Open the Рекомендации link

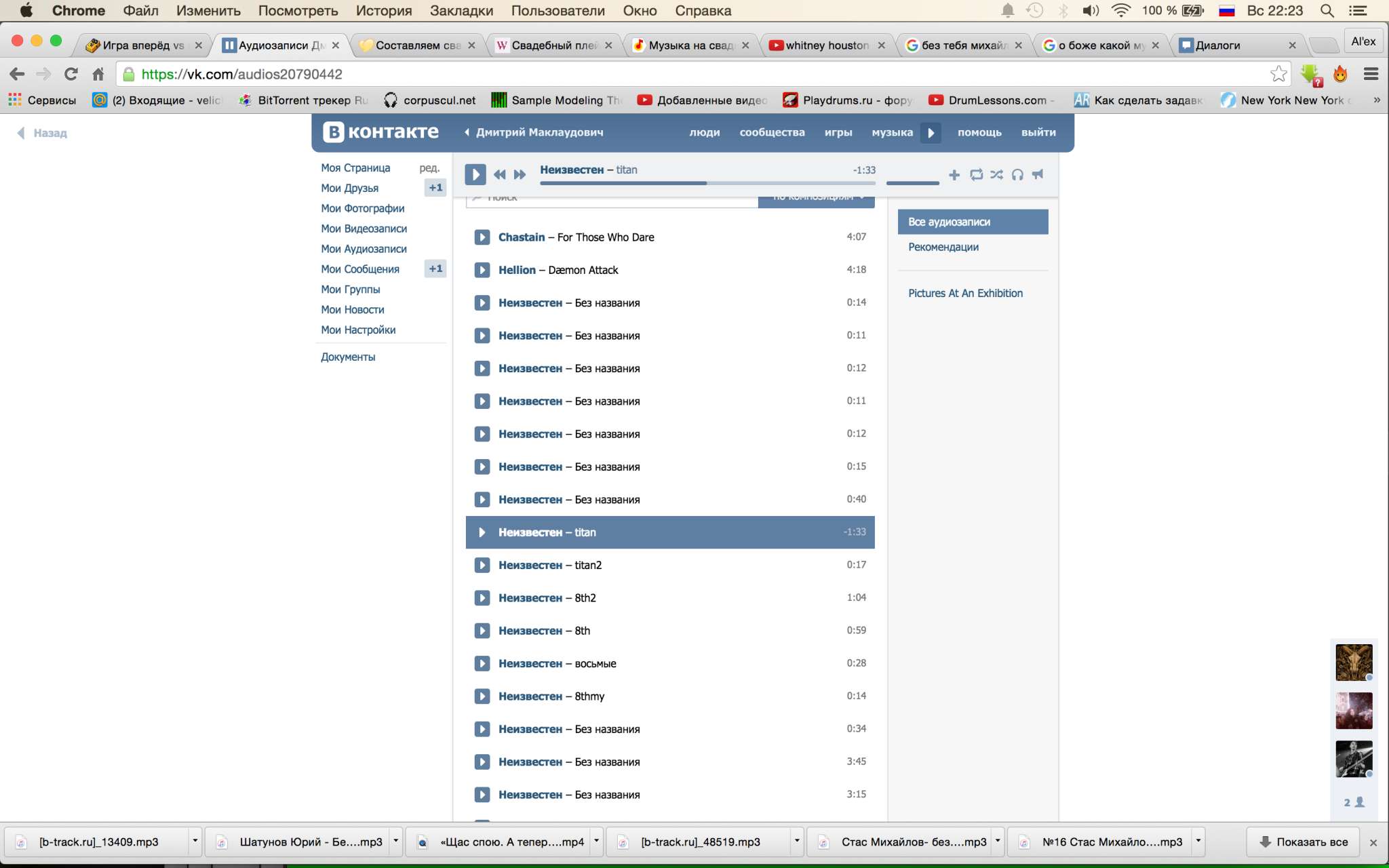pyautogui.click(x=943, y=247)
